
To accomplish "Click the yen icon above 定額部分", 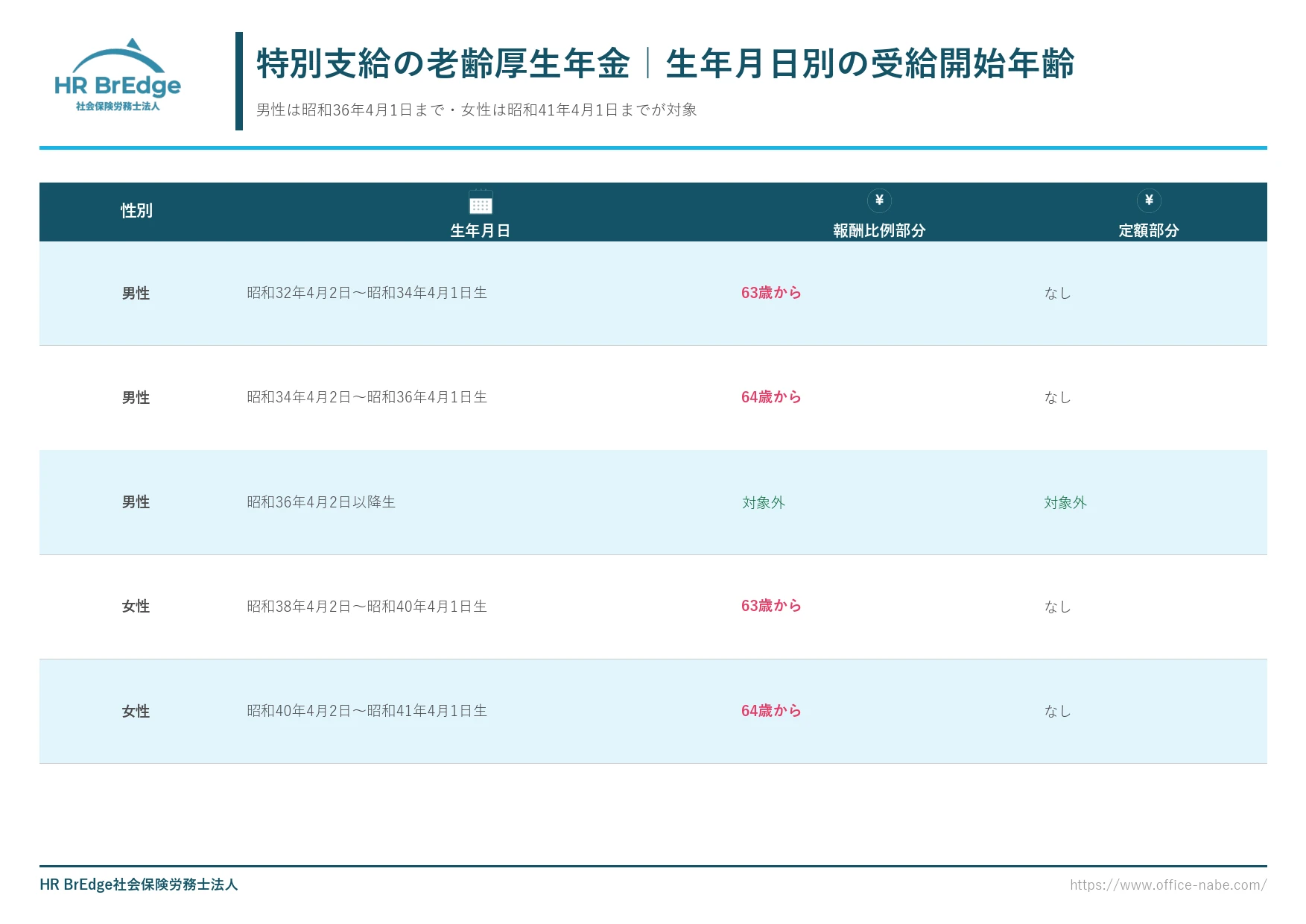I will point(1149,200).
